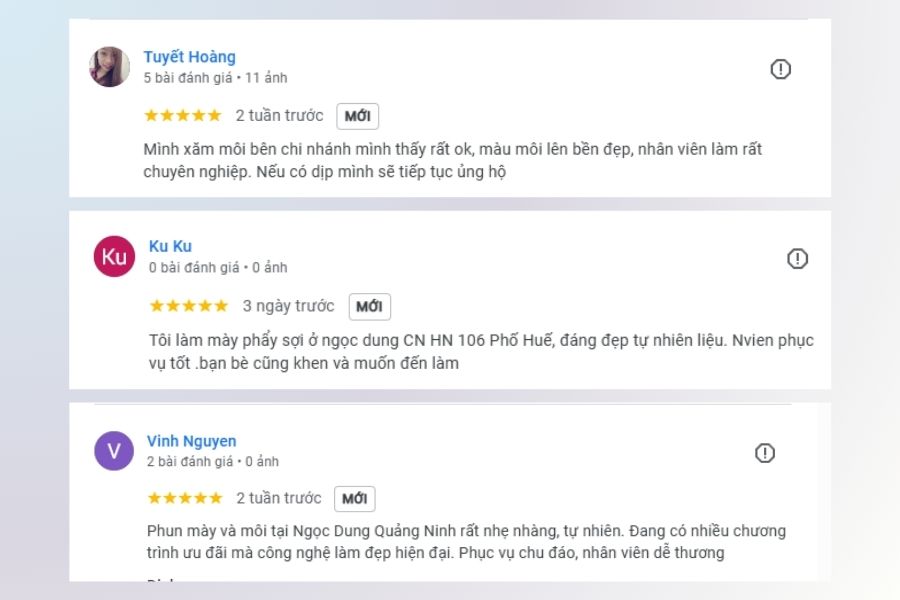Open Vinh Nguyen's reviewer name link
900x600 pixels.
[x=192, y=440]
